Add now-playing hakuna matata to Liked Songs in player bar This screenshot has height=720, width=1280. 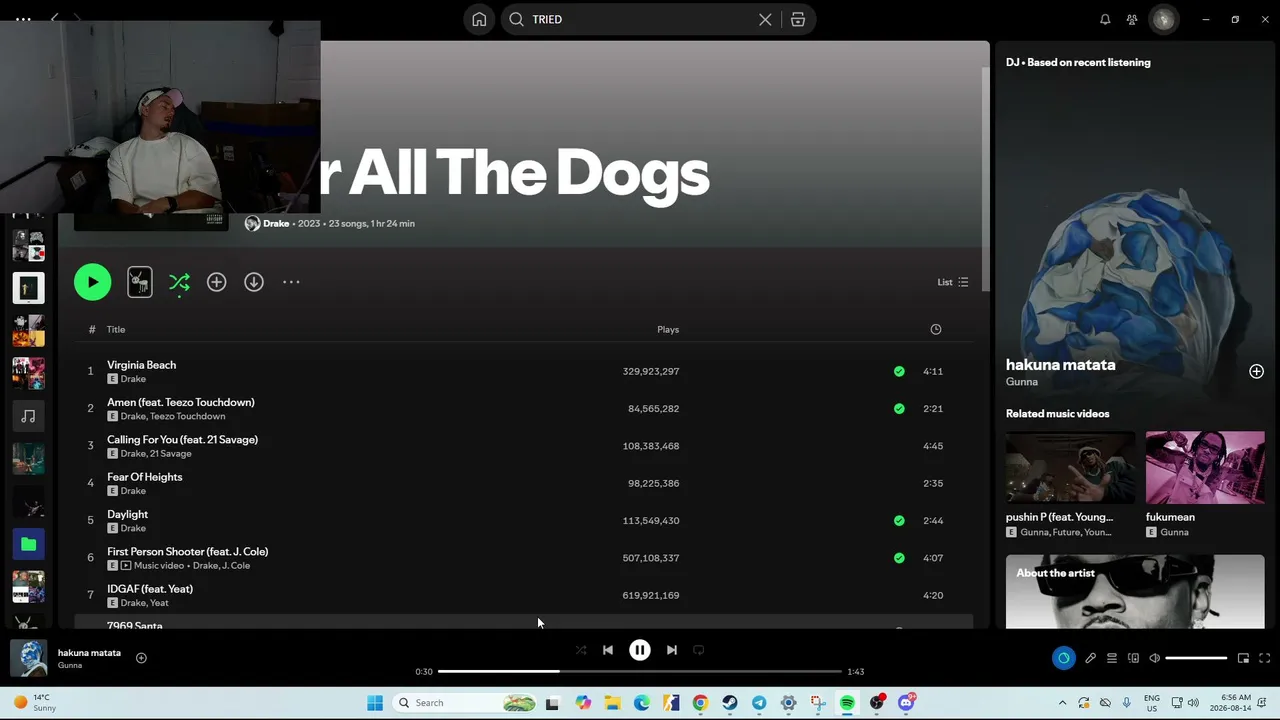(141, 658)
